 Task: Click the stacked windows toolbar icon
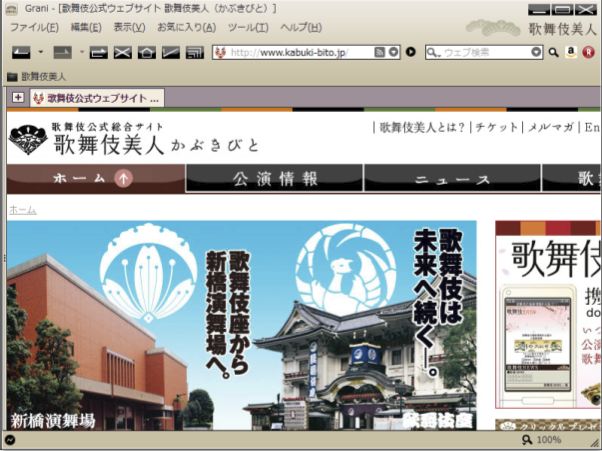195,52
